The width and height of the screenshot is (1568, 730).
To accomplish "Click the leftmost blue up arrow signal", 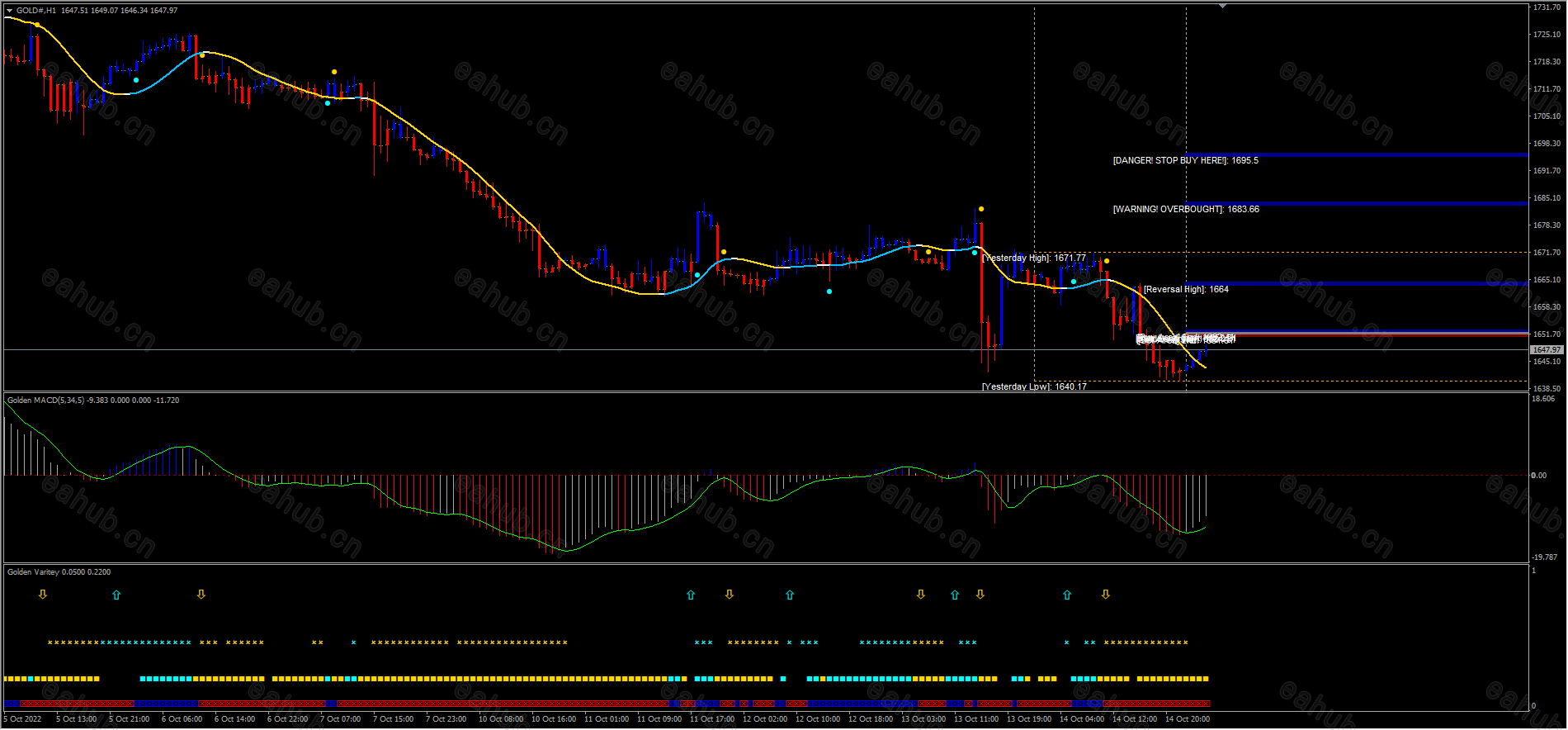I will coord(116,595).
